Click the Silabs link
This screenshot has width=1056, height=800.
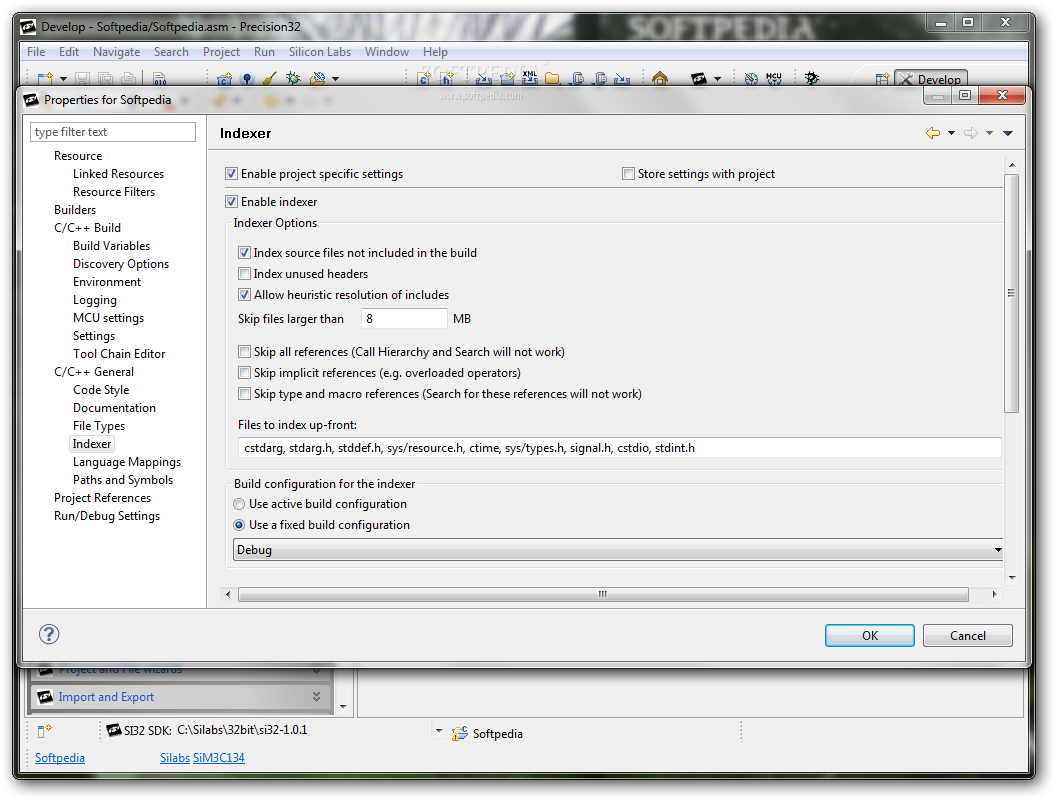coord(175,758)
